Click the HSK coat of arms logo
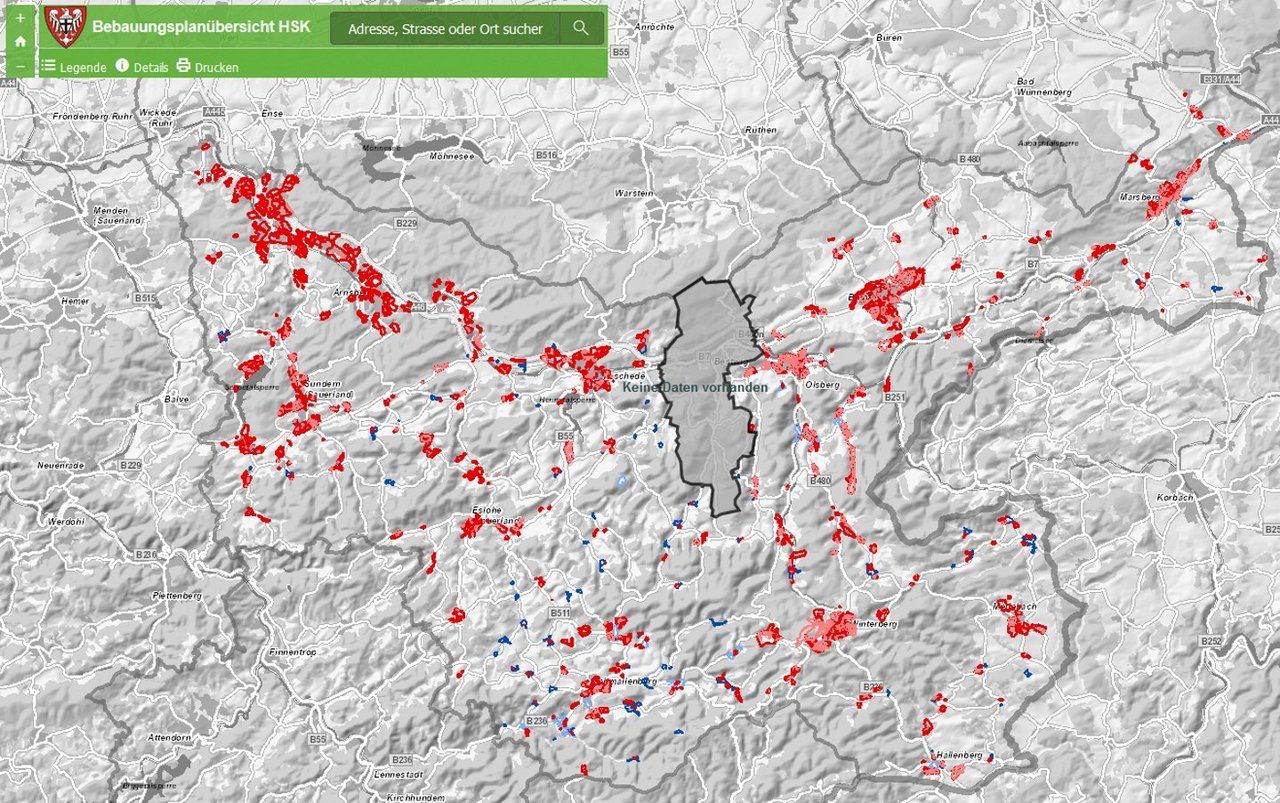 click(66, 27)
